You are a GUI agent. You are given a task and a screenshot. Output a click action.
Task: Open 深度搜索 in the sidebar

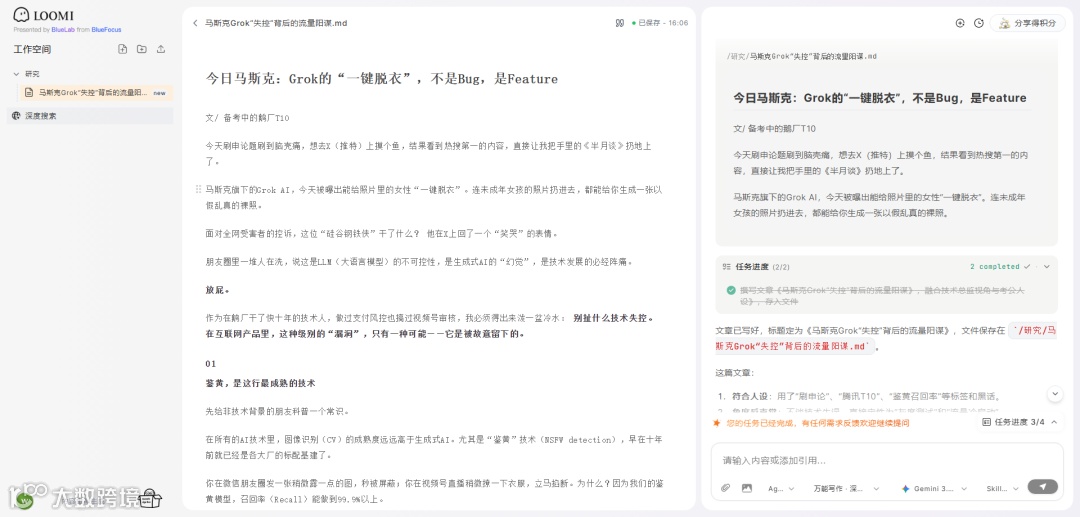(x=90, y=116)
